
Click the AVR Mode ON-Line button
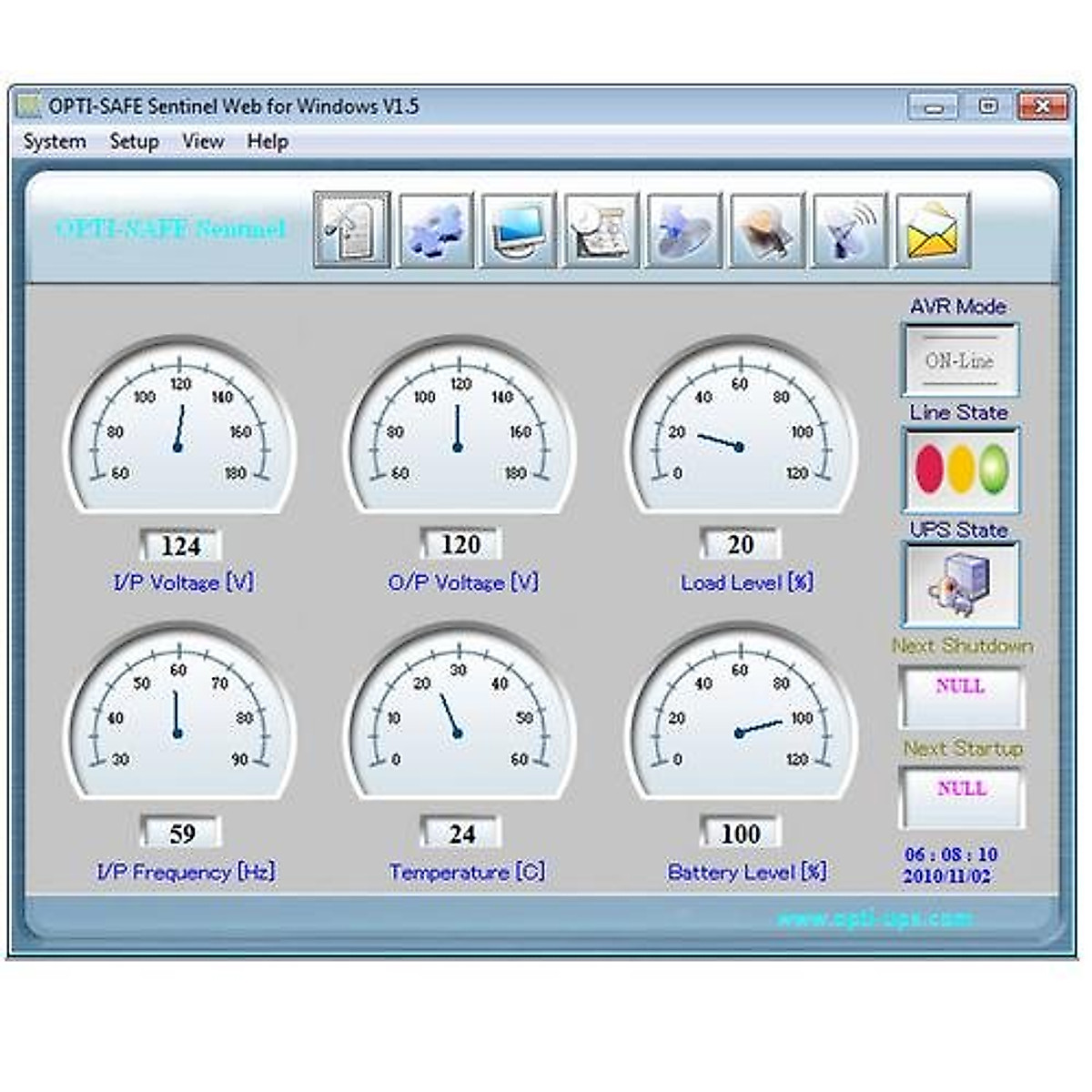pyautogui.click(x=960, y=360)
